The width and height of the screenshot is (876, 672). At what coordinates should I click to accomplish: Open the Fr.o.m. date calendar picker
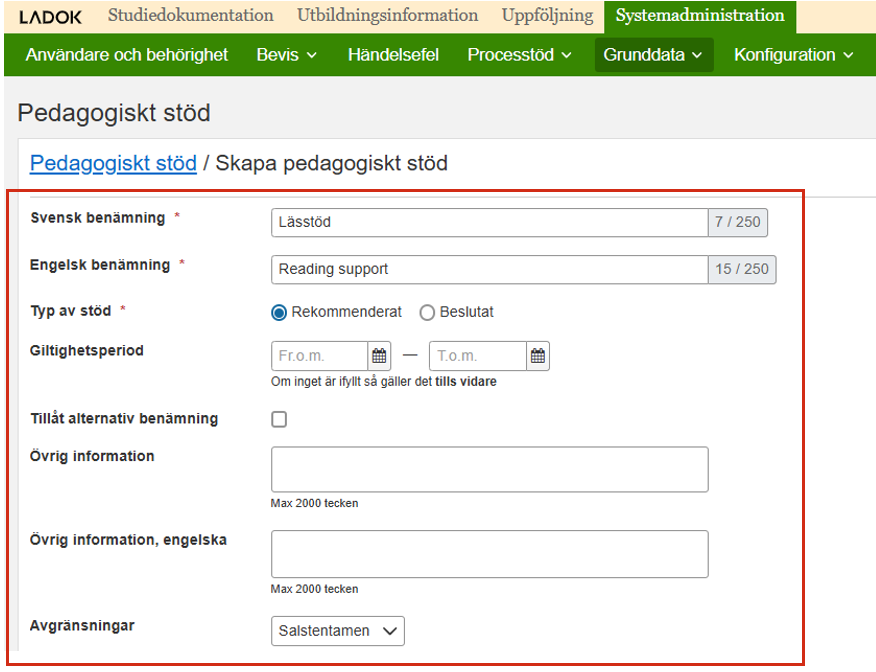[x=379, y=356]
